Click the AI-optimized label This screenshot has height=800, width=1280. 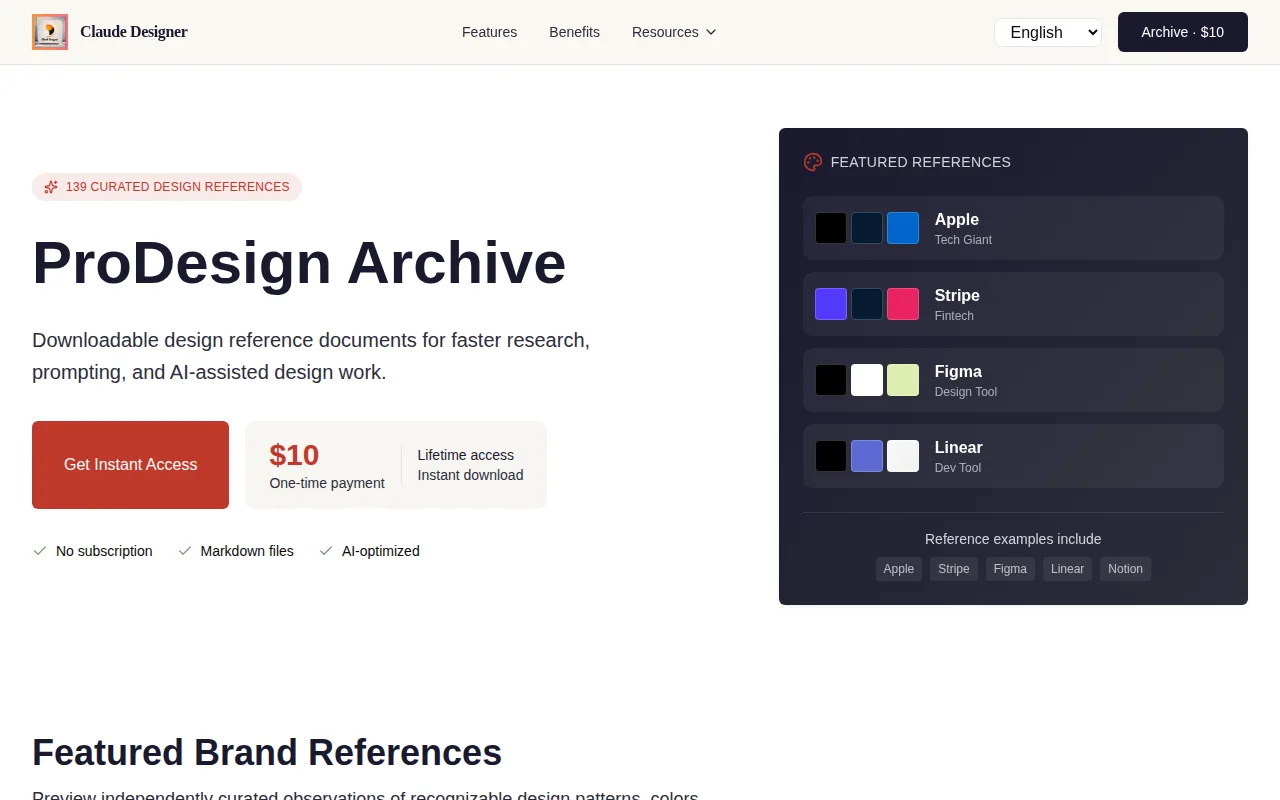pos(381,551)
